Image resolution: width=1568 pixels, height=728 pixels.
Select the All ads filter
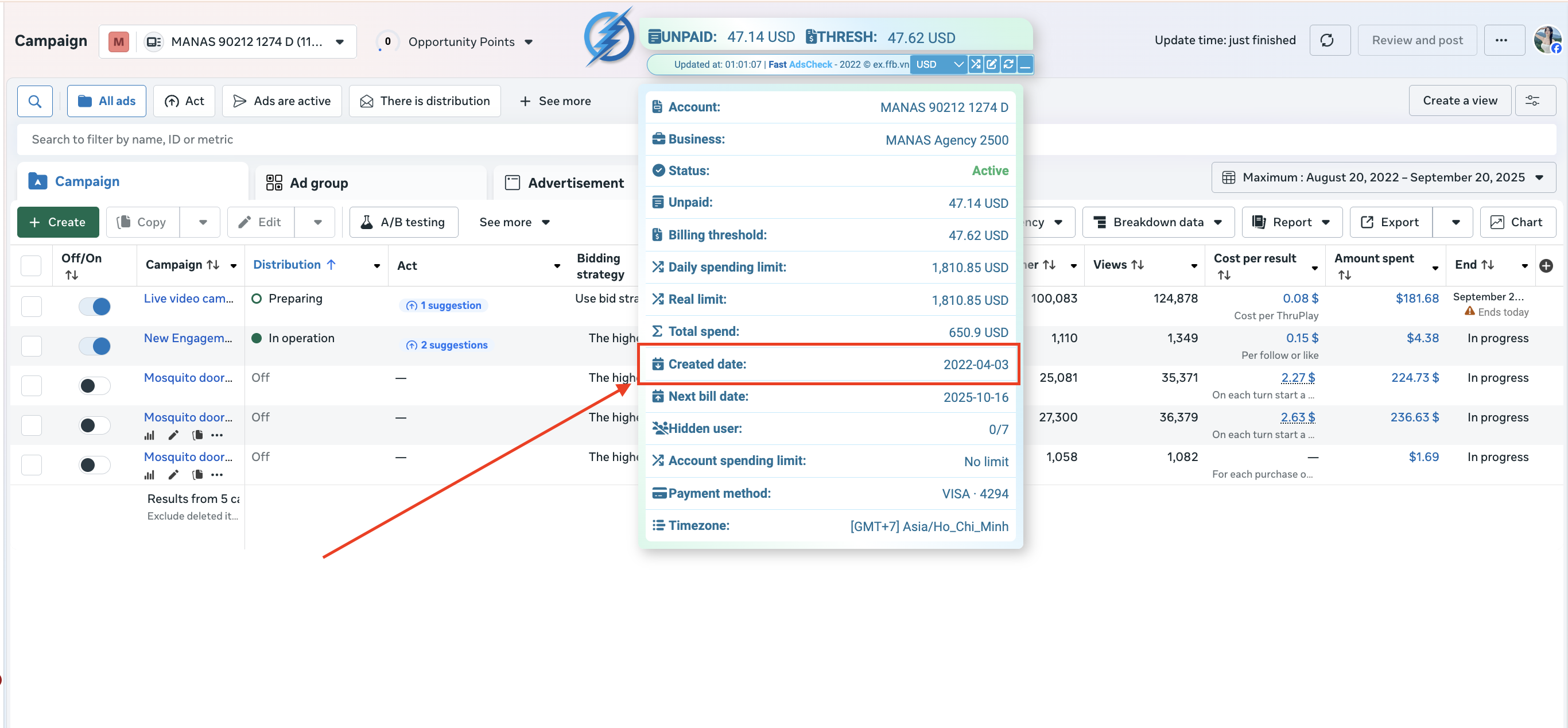107,101
